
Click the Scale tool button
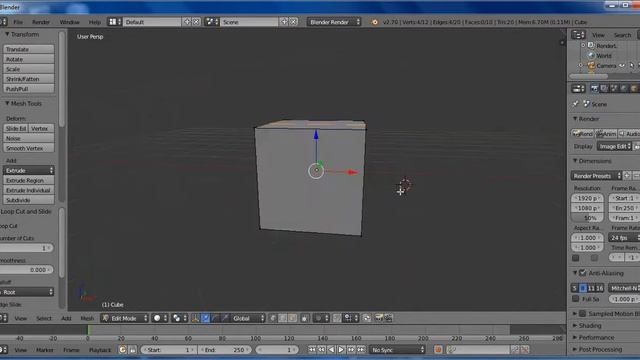tap(29, 69)
